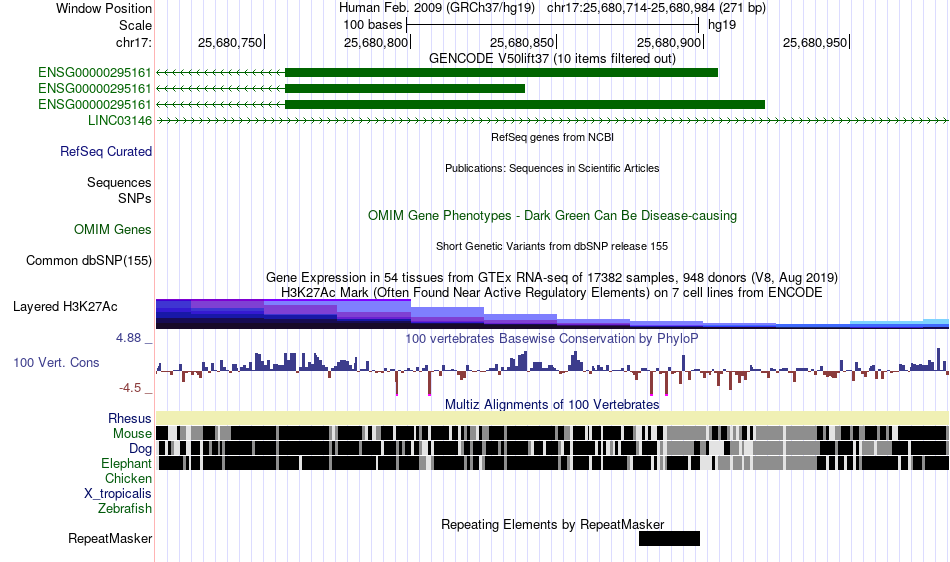Click Publications: Sequences in Scientific Articles title
This screenshot has width=950, height=562.
tap(553, 168)
